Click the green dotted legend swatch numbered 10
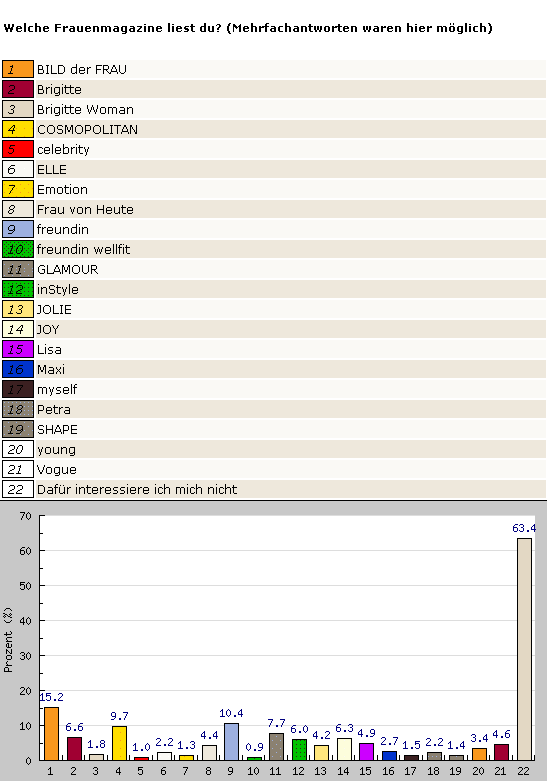547x781 pixels. (x=18, y=249)
